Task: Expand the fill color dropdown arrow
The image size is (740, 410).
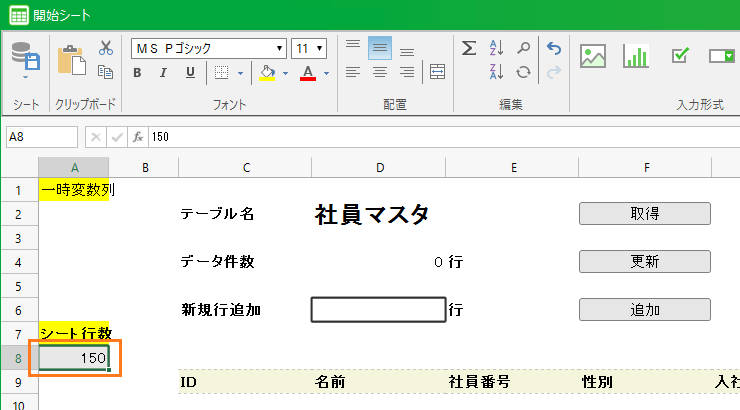Action: 285,73
